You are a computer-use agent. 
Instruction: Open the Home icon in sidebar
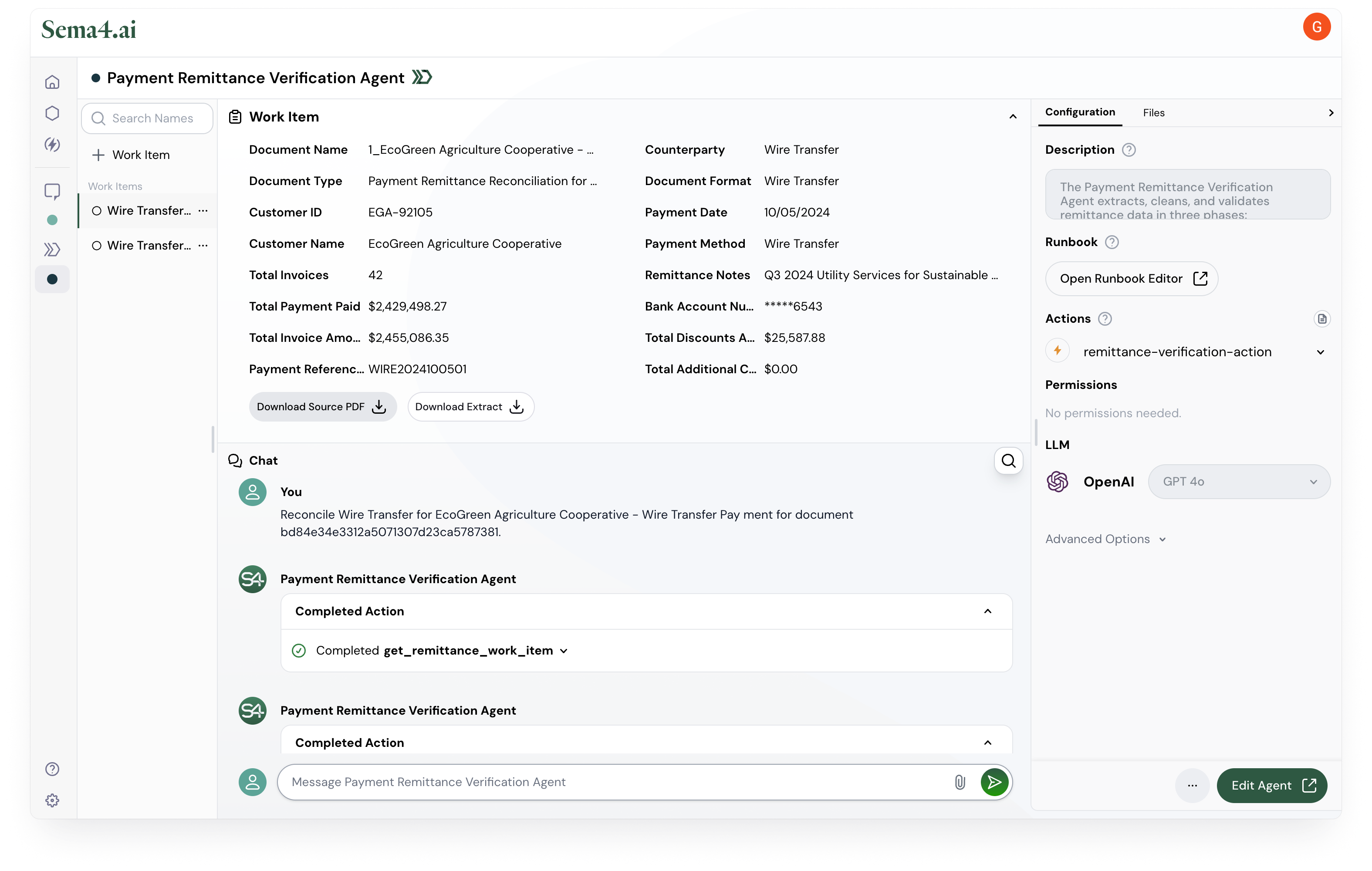52,82
